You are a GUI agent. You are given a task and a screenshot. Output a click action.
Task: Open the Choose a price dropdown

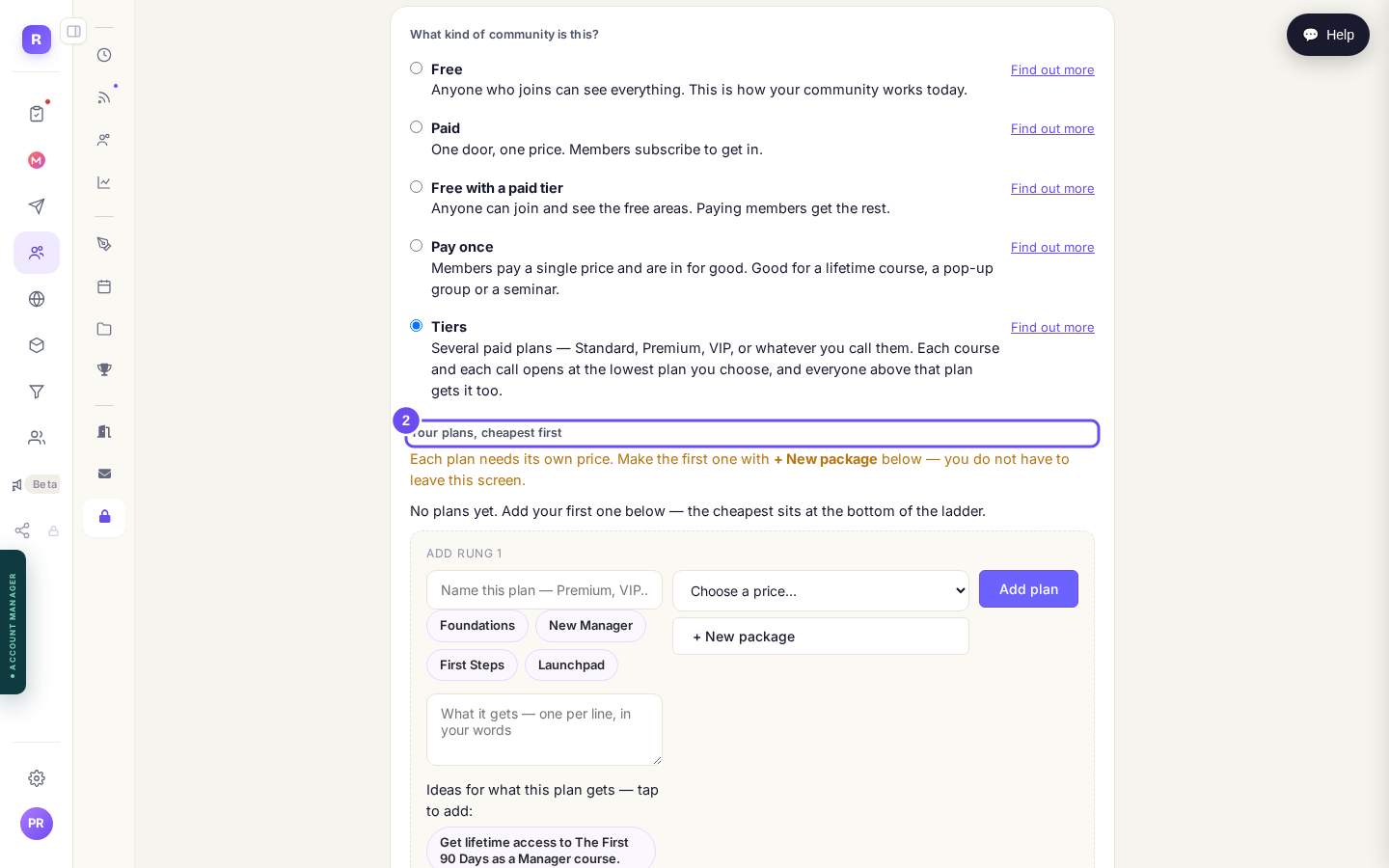(x=821, y=590)
